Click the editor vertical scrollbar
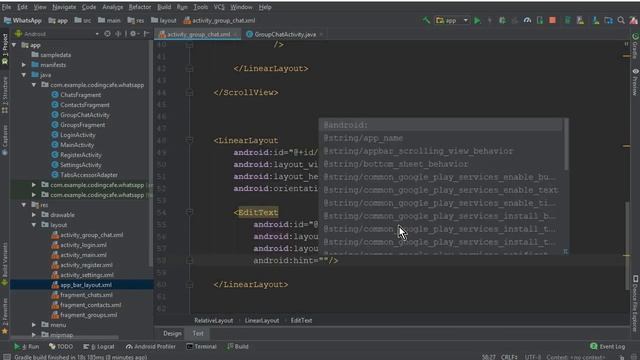This screenshot has height=360, width=640. (627, 245)
